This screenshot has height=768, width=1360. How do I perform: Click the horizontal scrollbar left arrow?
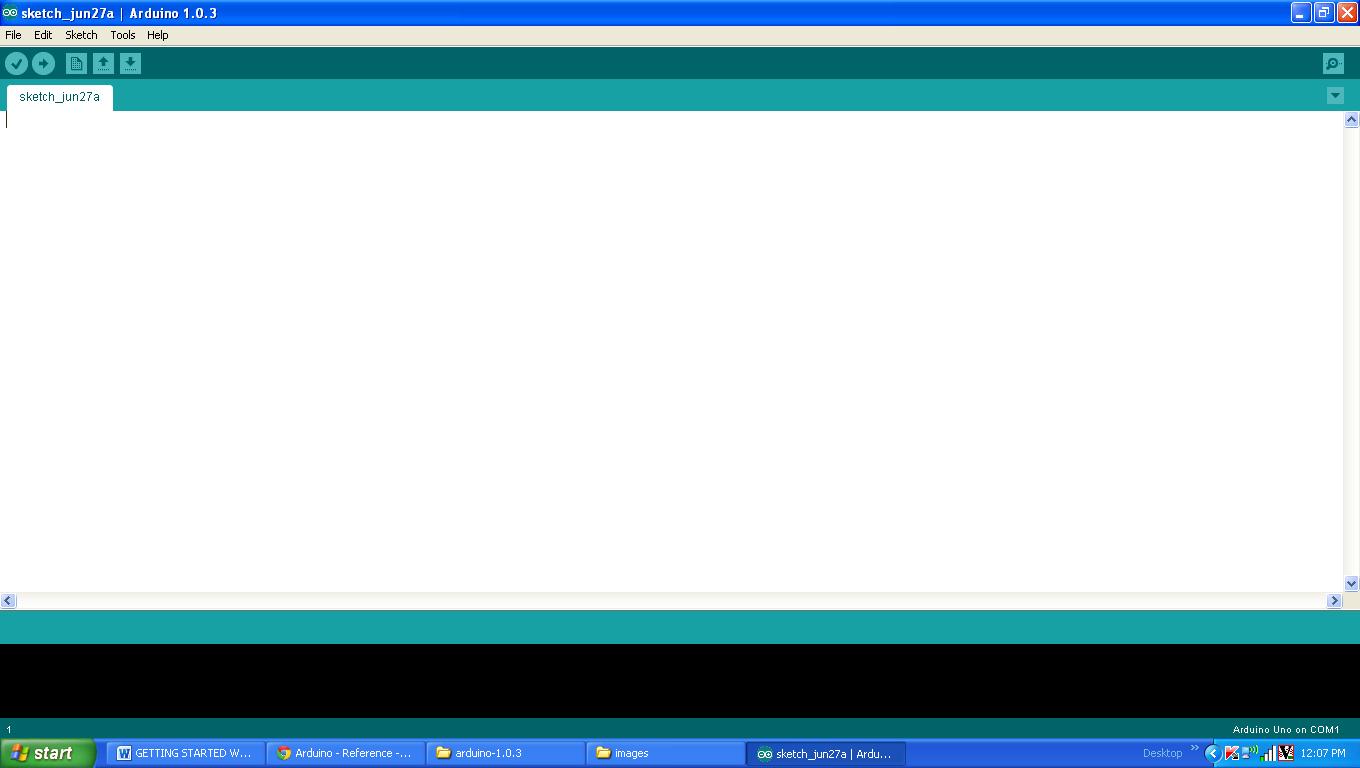click(x=8, y=600)
